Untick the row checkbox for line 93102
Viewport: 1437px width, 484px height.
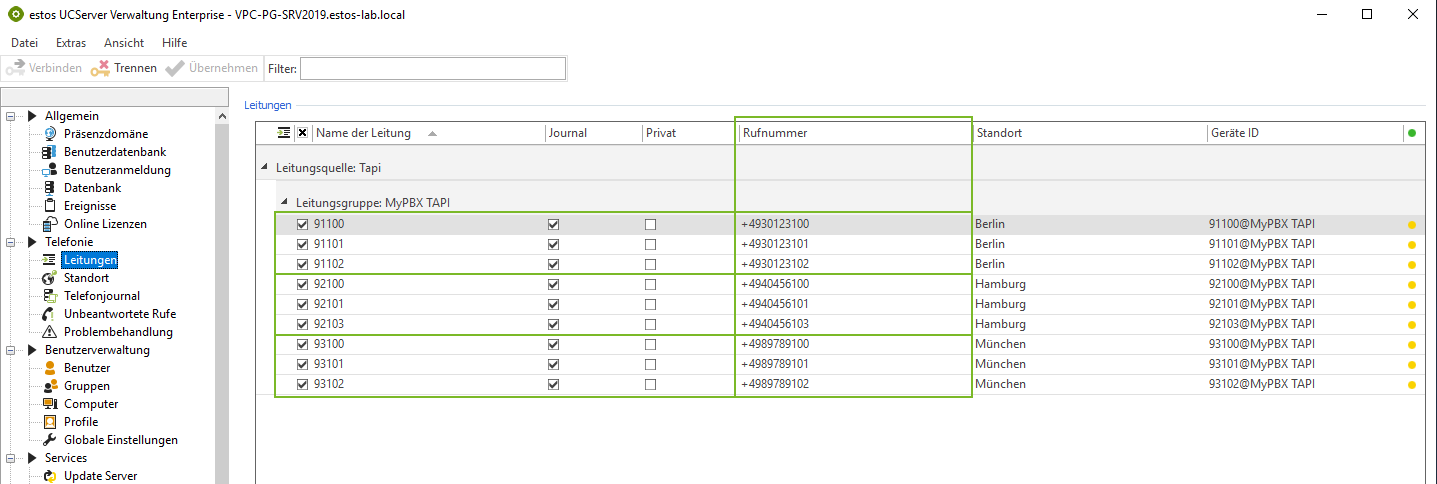point(302,384)
